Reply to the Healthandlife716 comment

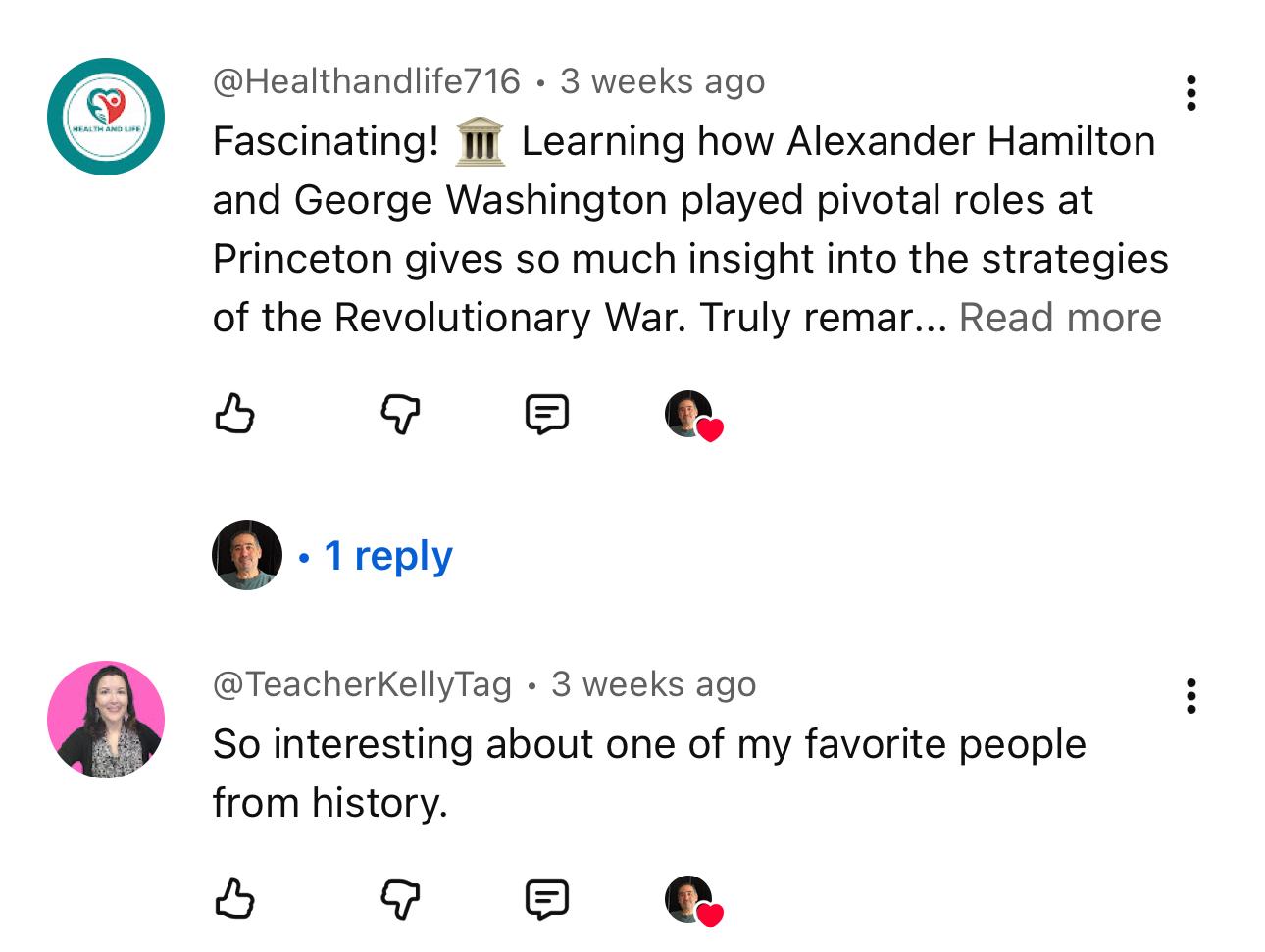click(546, 414)
